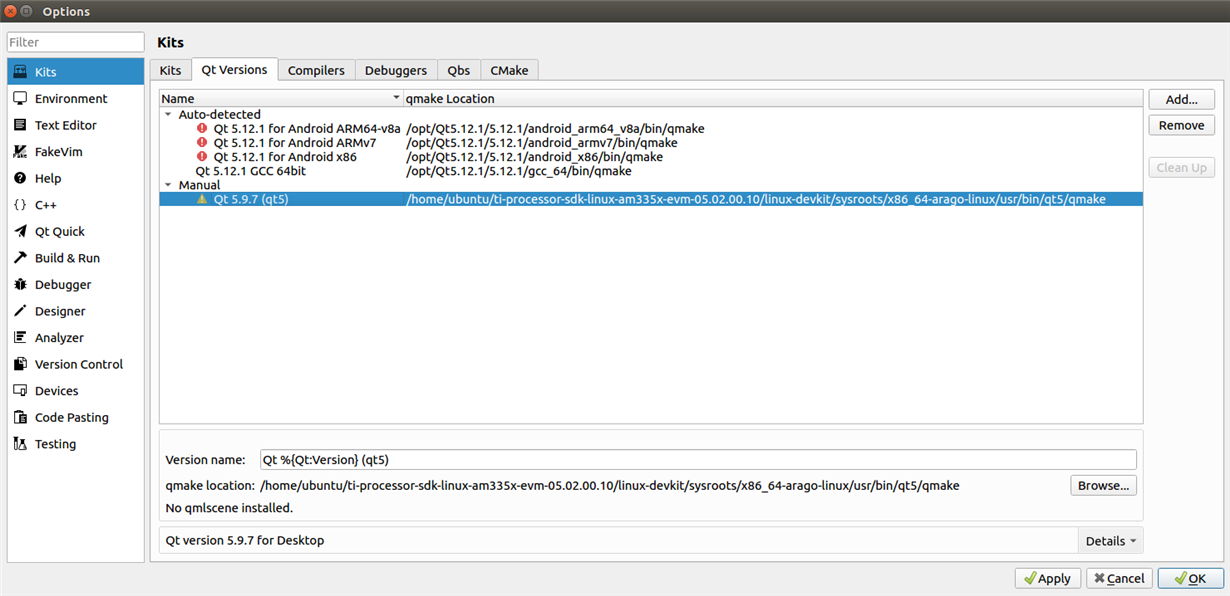Switch to the Qt Versions tab
The height and width of the screenshot is (596, 1230).
[x=234, y=69]
